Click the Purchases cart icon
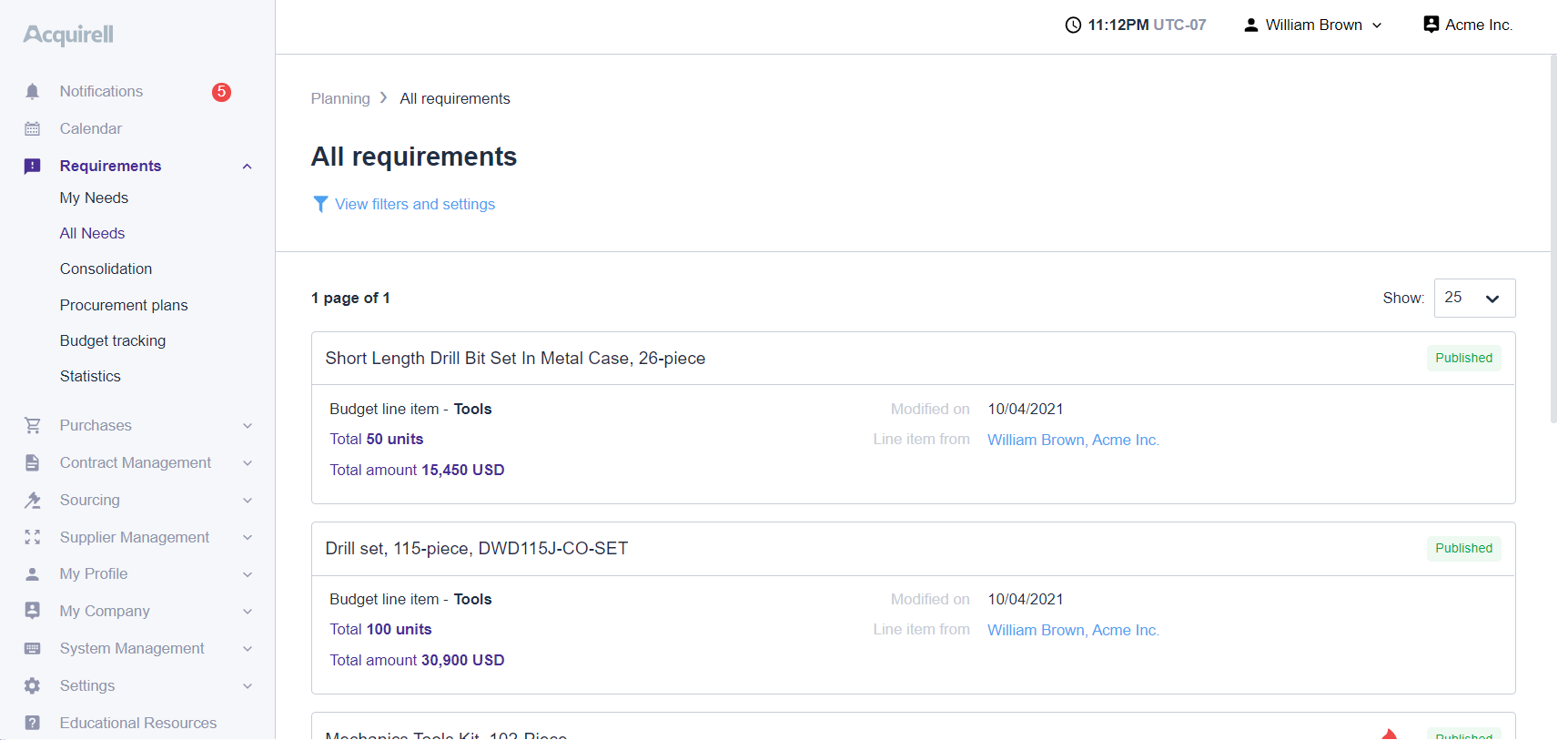 33,425
